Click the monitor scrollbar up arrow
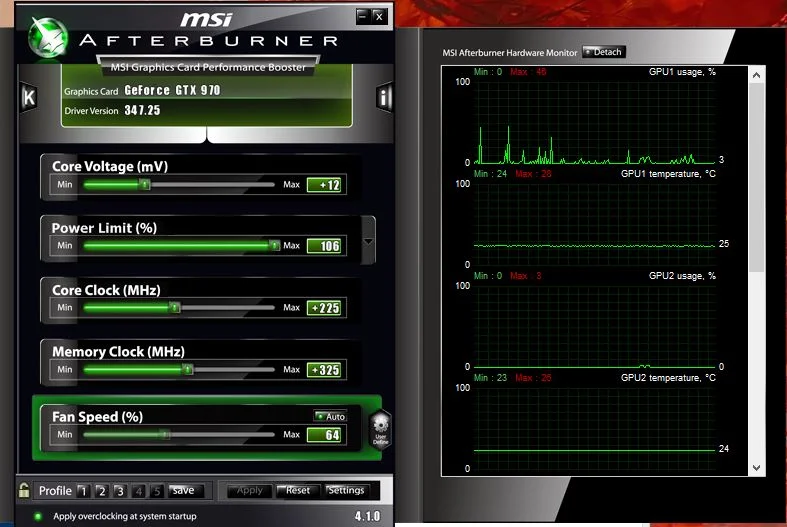 coord(756,75)
